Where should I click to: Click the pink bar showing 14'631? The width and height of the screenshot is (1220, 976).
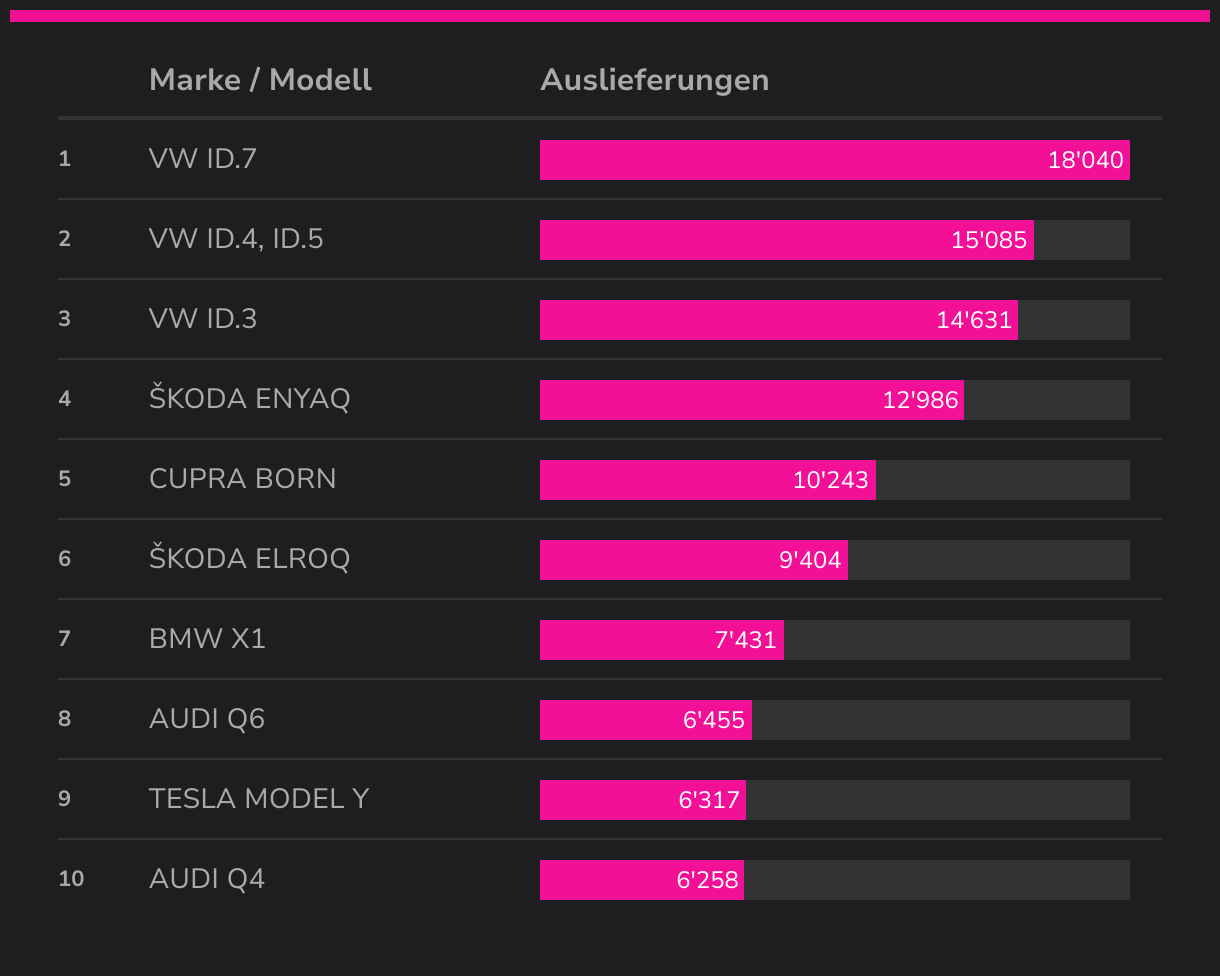pyautogui.click(x=778, y=320)
